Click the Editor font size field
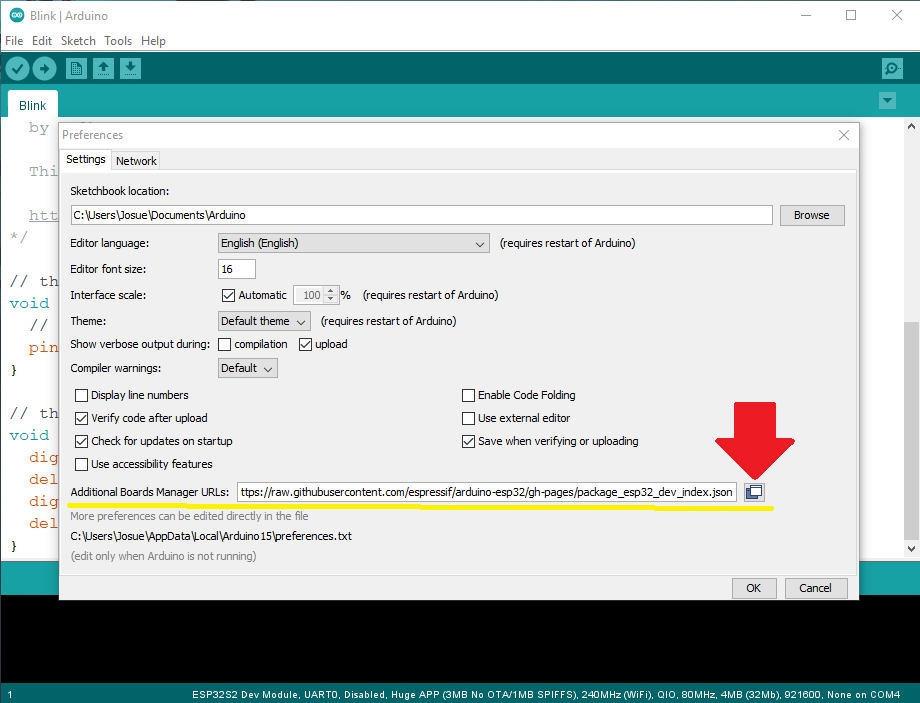Image resolution: width=920 pixels, height=703 pixels. click(236, 269)
